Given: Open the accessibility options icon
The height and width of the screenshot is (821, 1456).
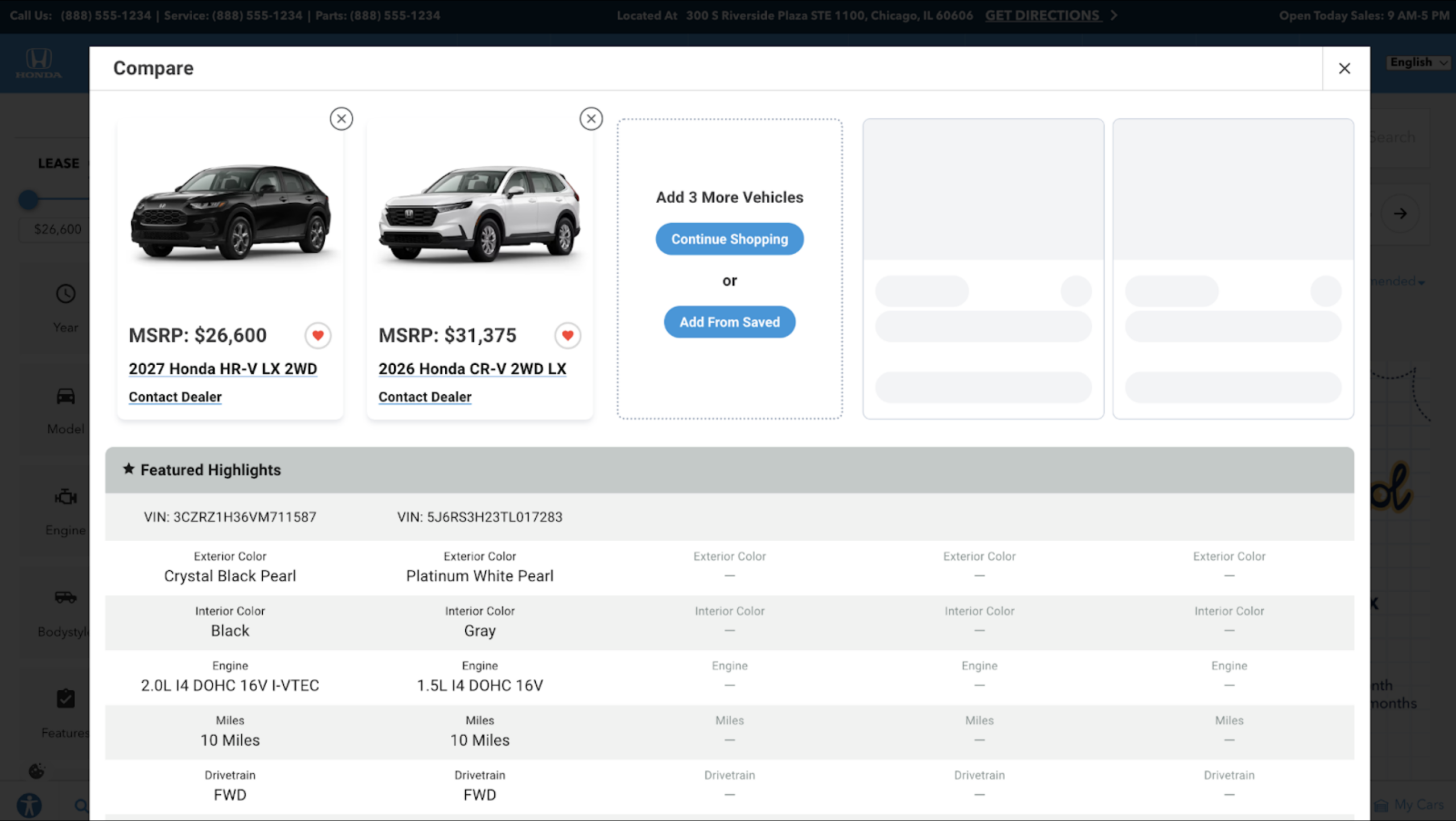Looking at the screenshot, I should pos(29,805).
